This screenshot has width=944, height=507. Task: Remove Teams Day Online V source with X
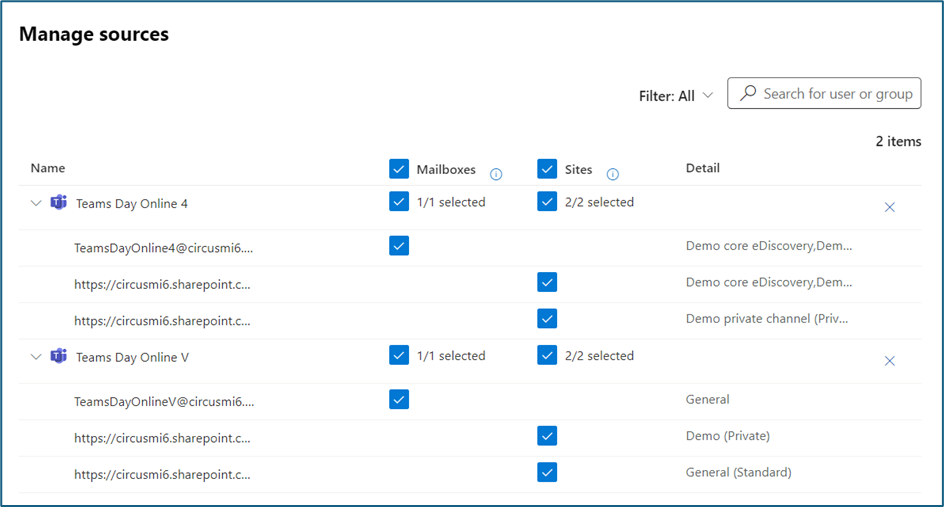coord(889,360)
